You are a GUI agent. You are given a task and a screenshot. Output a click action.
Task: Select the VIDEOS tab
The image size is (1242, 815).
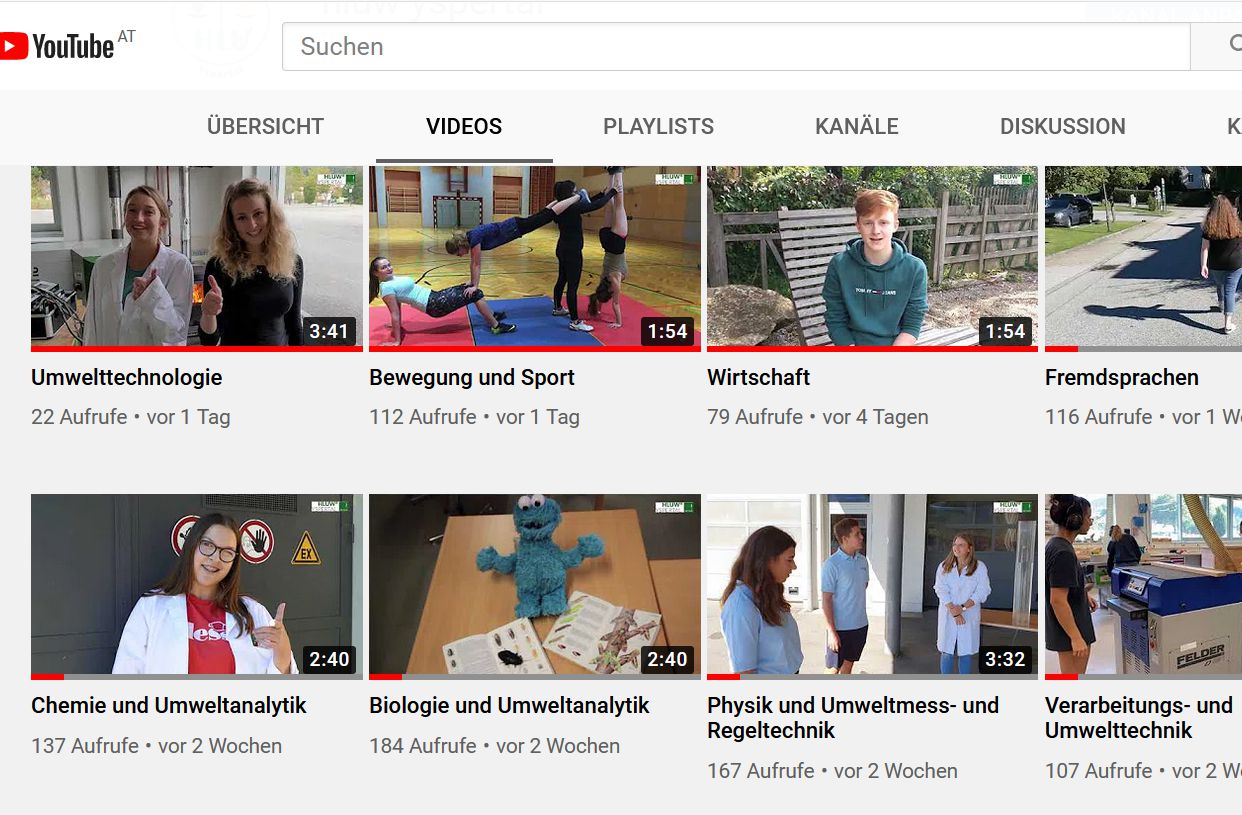coord(464,126)
